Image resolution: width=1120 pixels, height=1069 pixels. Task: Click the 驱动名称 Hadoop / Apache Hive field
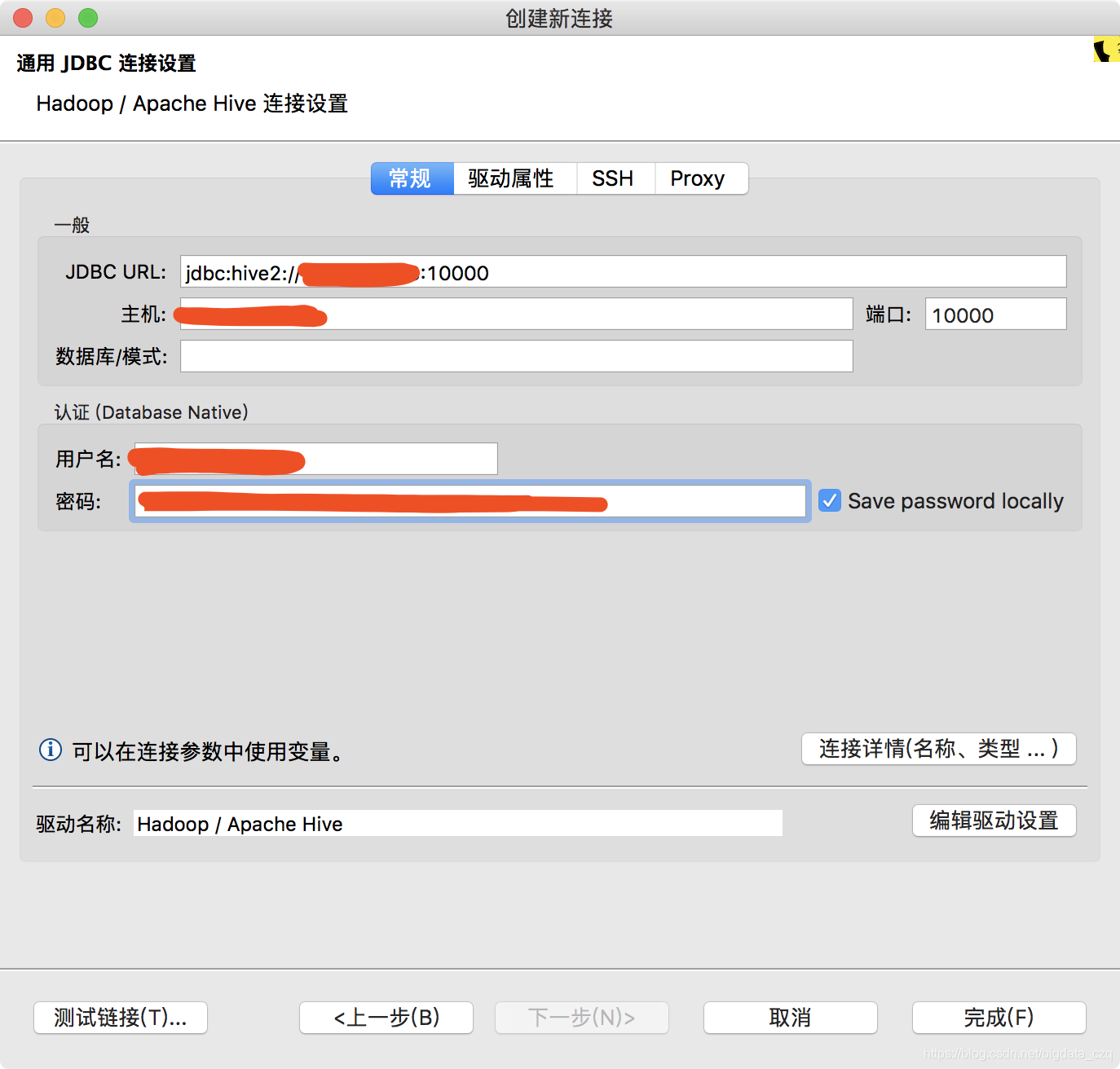458,823
